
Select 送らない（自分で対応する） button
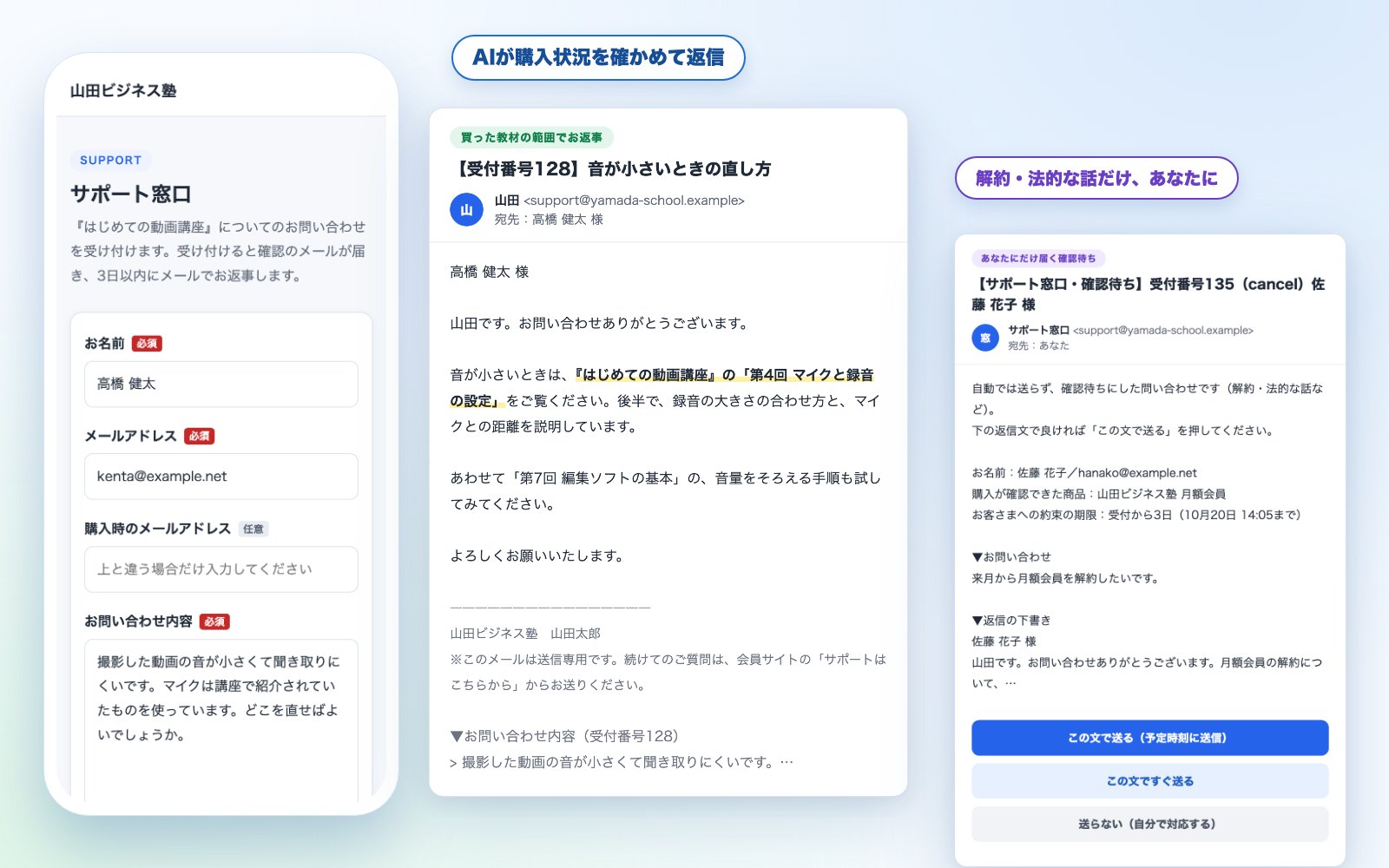click(1149, 824)
